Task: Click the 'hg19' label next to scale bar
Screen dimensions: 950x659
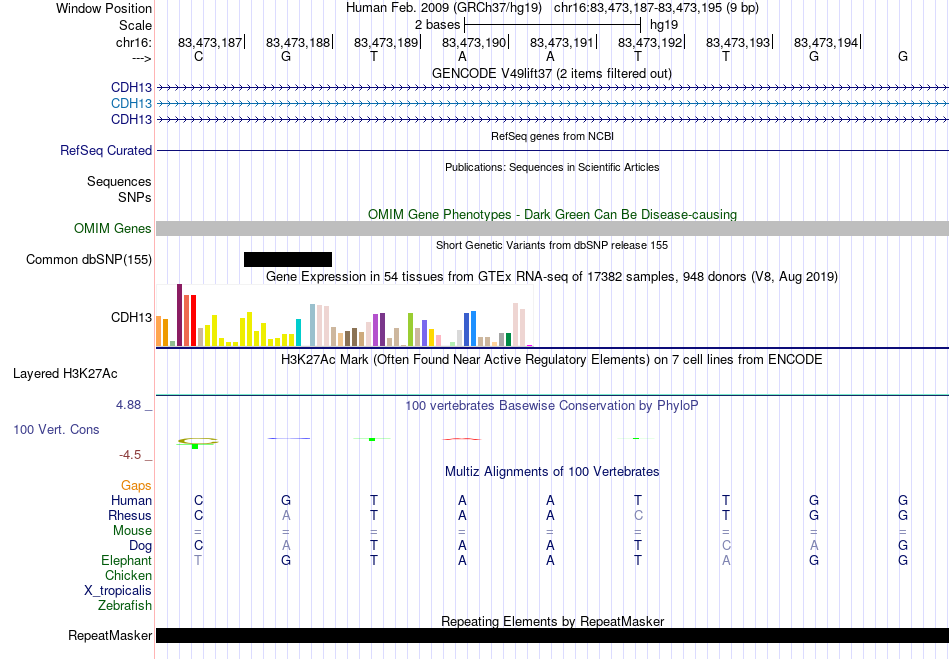Action: [x=663, y=25]
